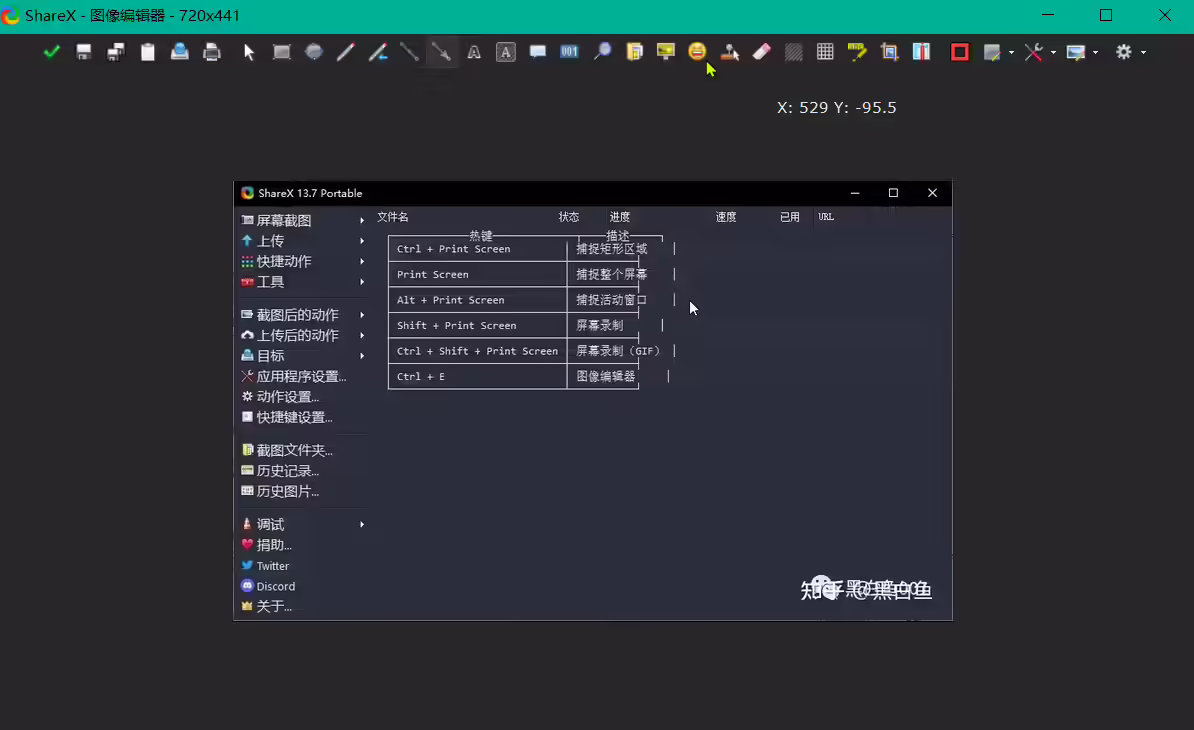Open the red border color picker
The height and width of the screenshot is (730, 1194).
pyautogui.click(x=959, y=52)
